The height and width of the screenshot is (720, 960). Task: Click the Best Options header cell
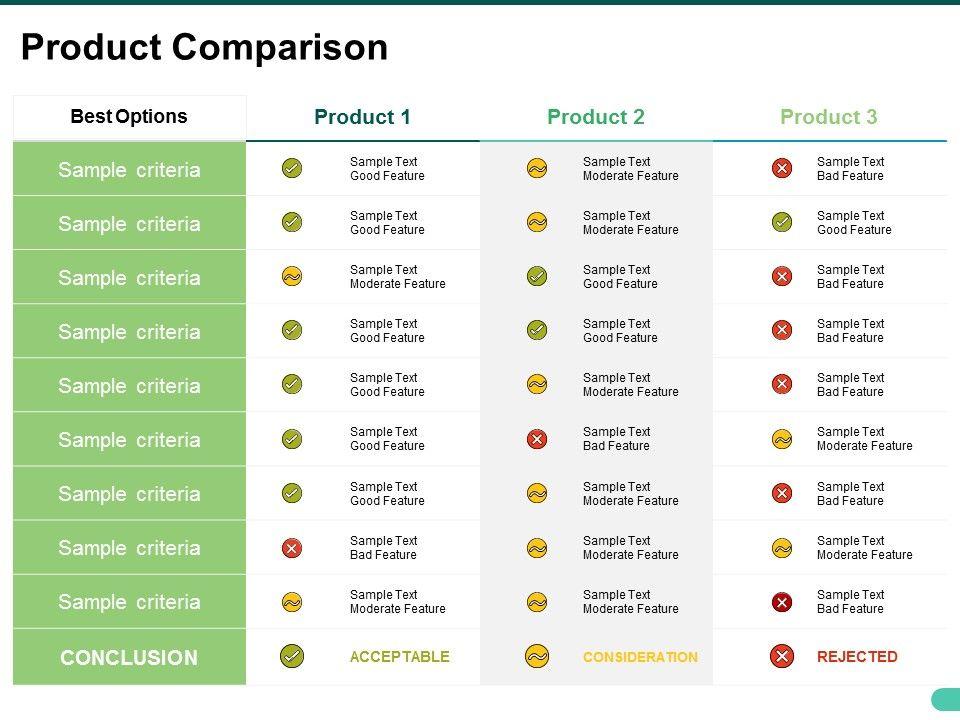[129, 117]
